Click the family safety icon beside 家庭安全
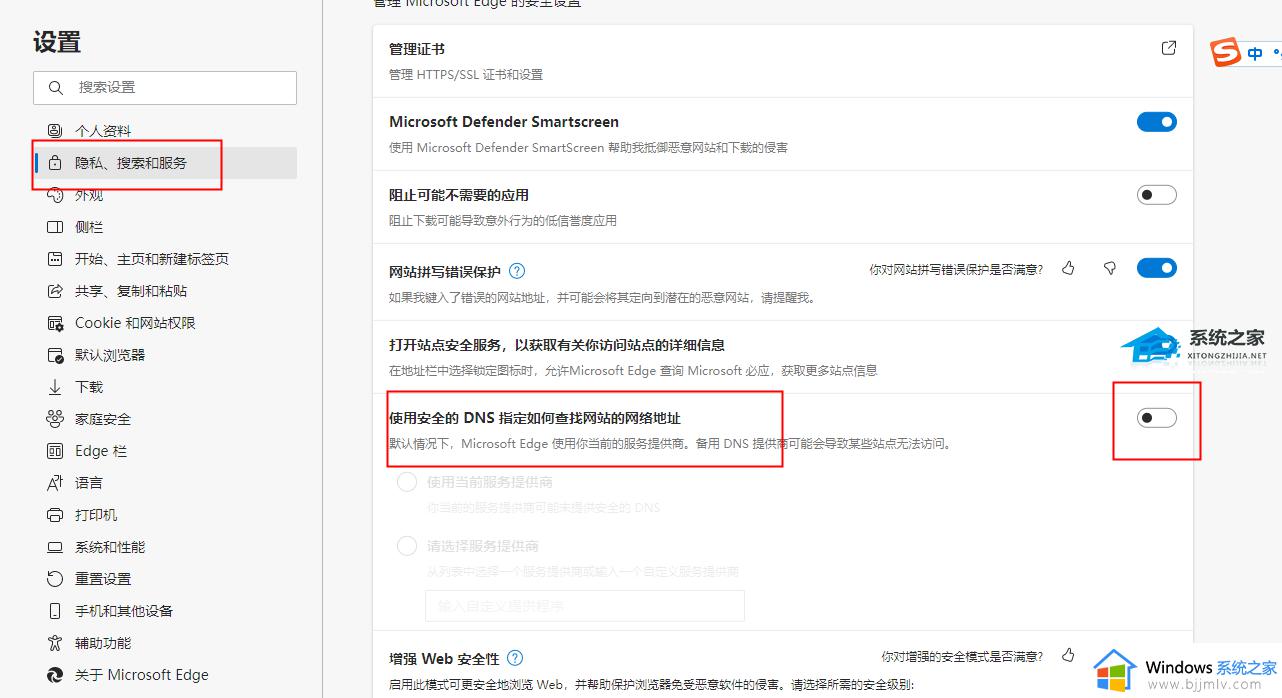The height and width of the screenshot is (698, 1282). click(x=55, y=419)
